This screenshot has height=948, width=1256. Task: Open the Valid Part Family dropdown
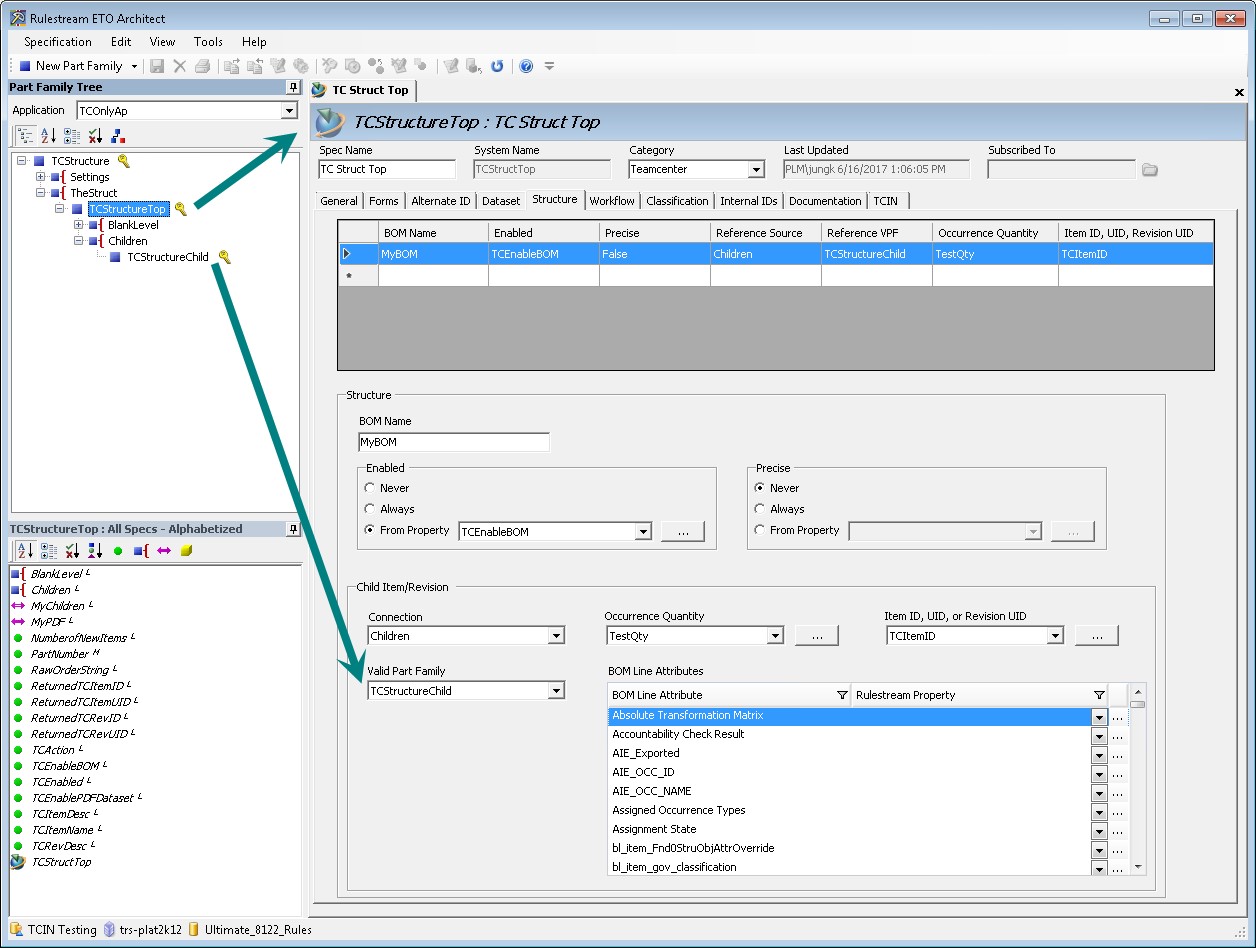[x=557, y=690]
